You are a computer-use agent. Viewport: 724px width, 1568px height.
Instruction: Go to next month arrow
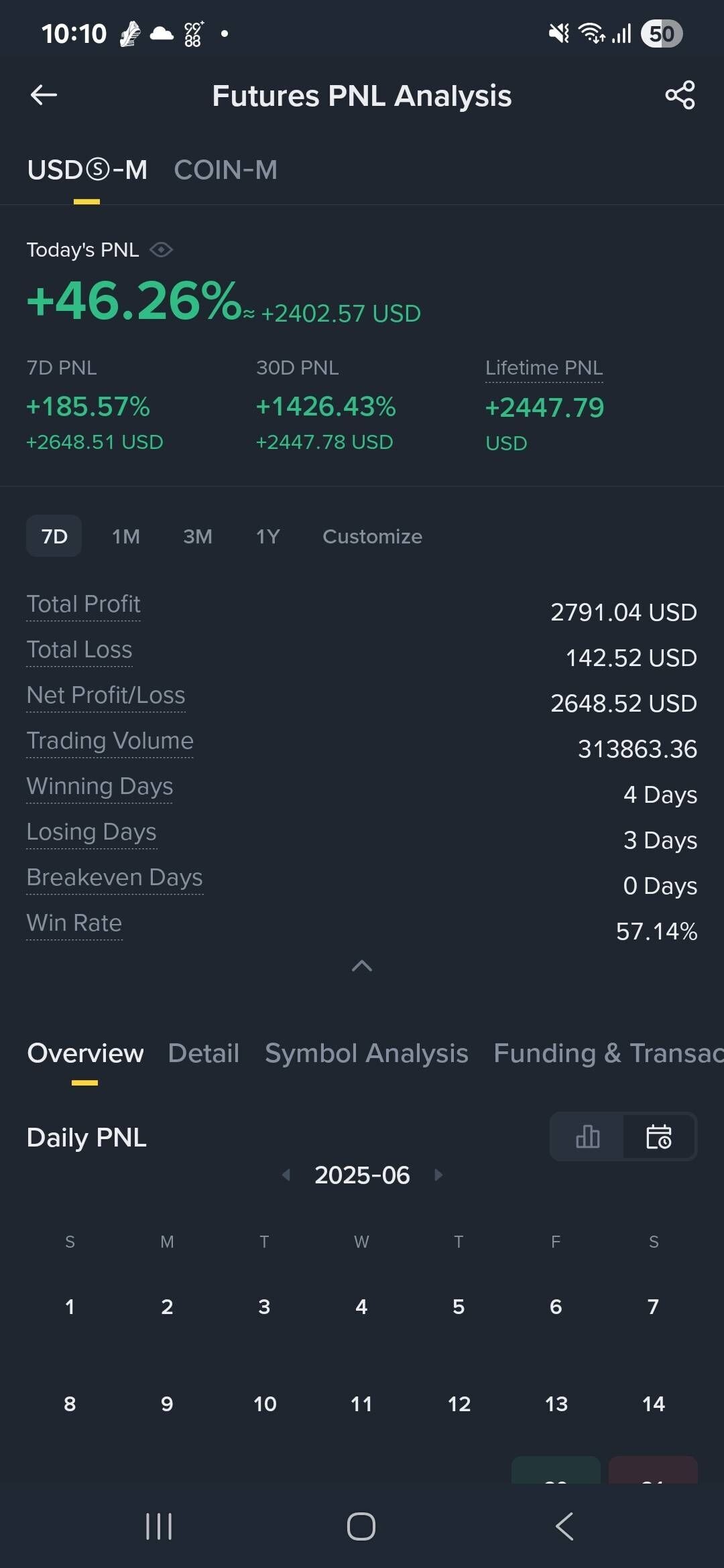click(438, 1175)
